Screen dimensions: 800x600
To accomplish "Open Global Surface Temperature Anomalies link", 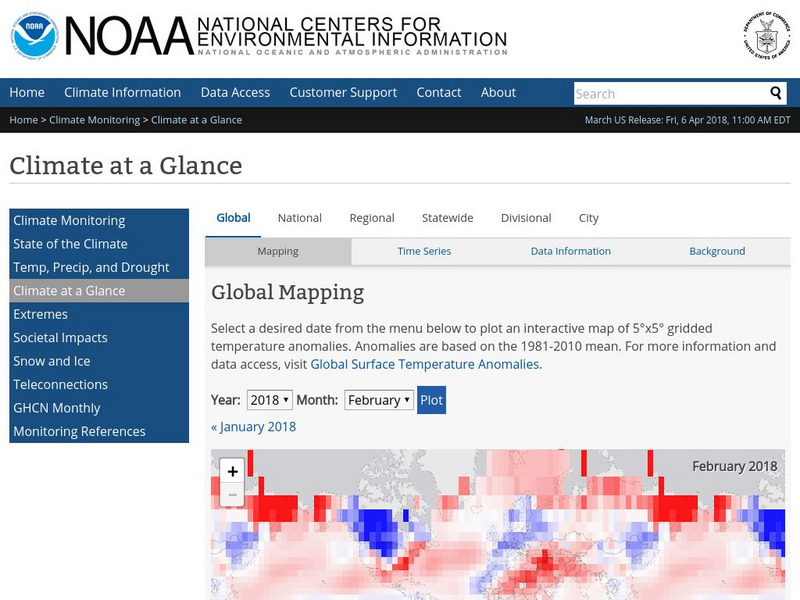I will click(424, 364).
